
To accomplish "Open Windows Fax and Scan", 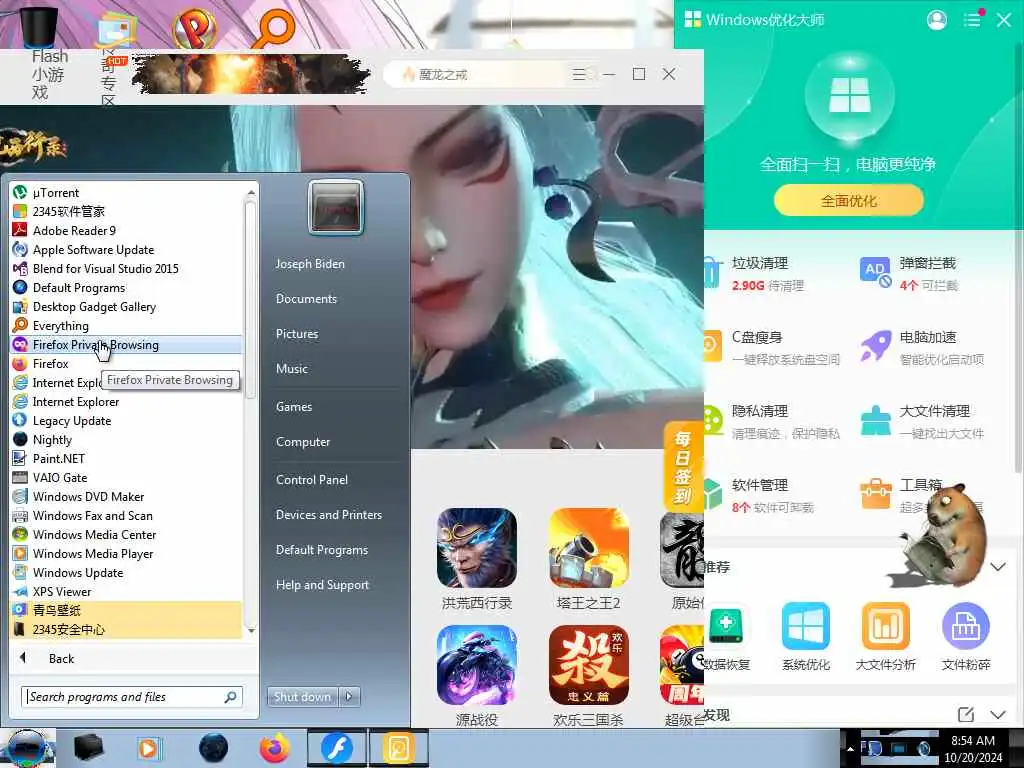I will 126,515.
